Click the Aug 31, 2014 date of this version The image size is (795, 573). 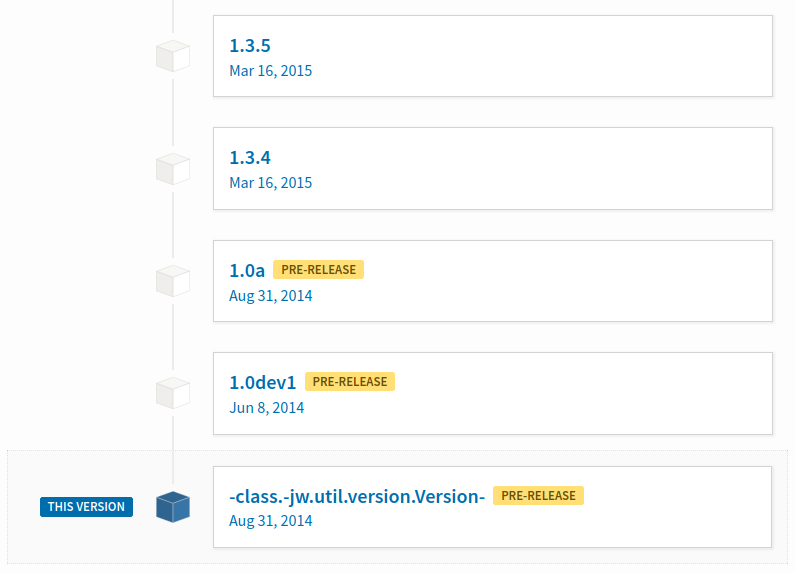point(271,521)
